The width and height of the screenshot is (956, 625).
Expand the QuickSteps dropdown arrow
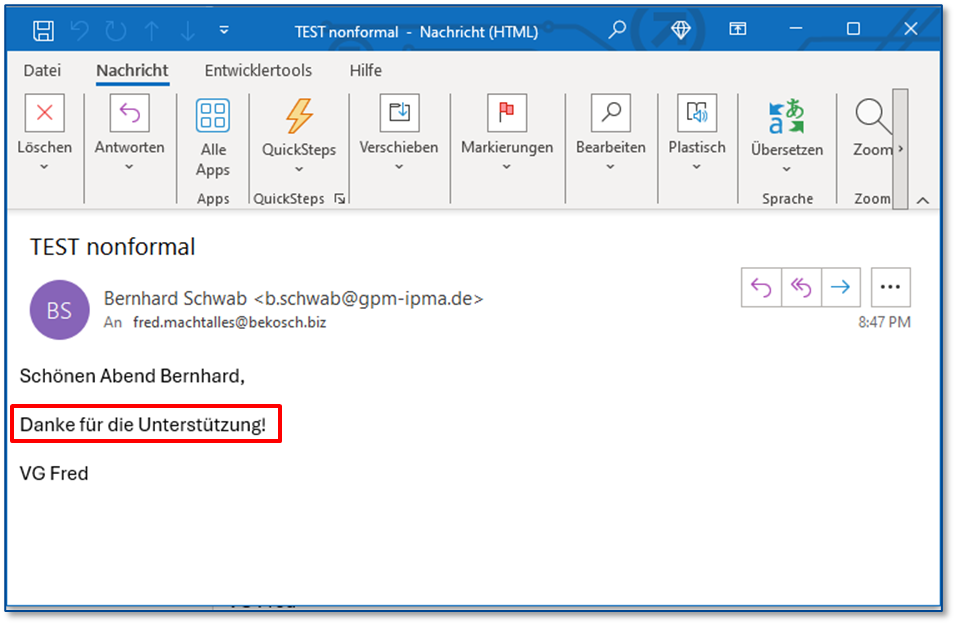coord(299,170)
